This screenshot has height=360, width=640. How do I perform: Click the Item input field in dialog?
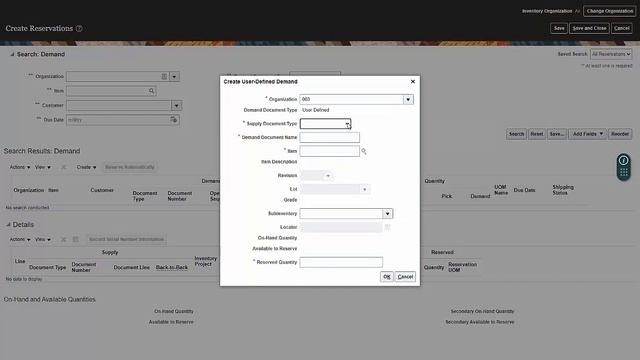(330, 151)
